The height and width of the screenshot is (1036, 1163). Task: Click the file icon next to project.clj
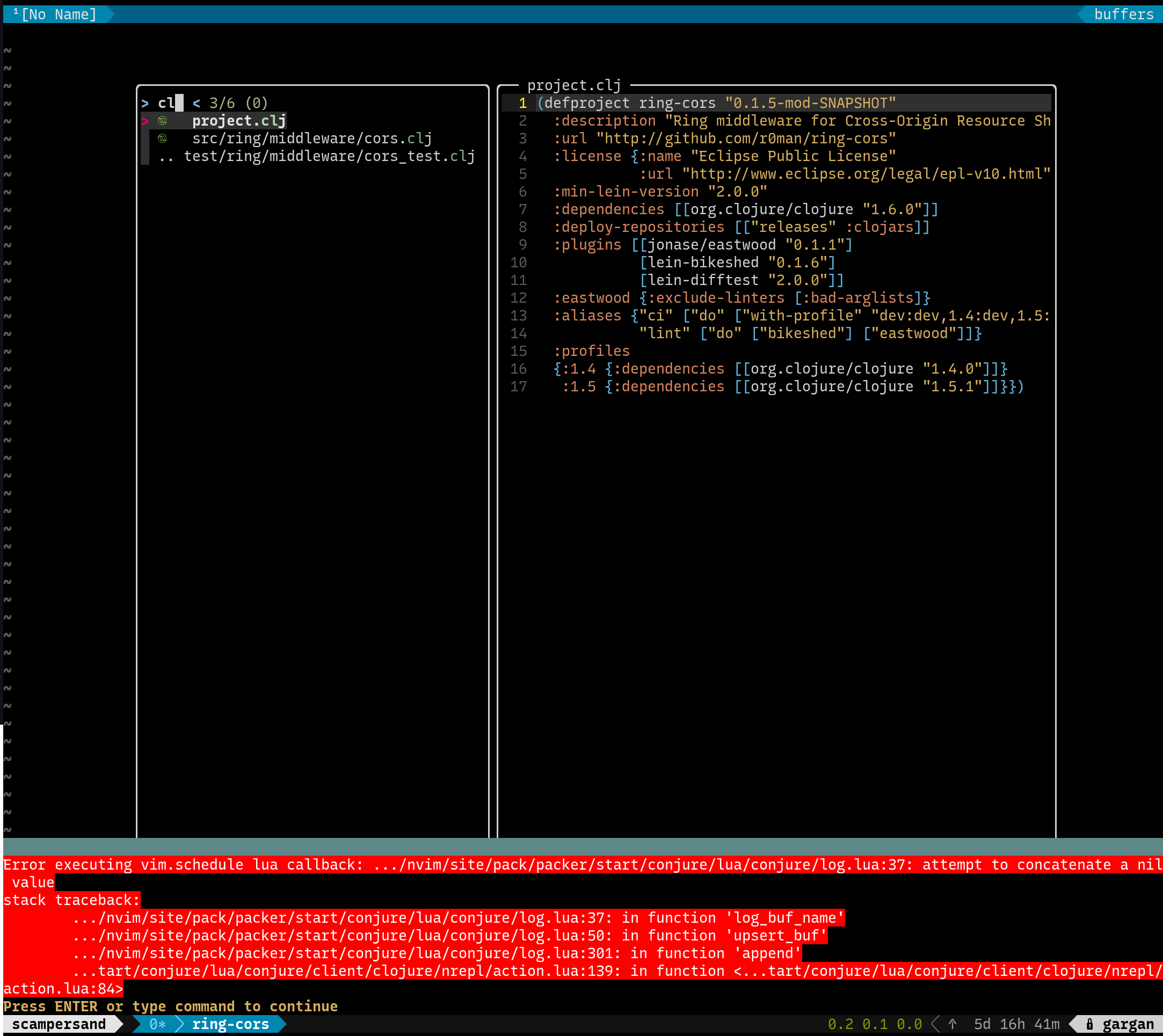162,121
